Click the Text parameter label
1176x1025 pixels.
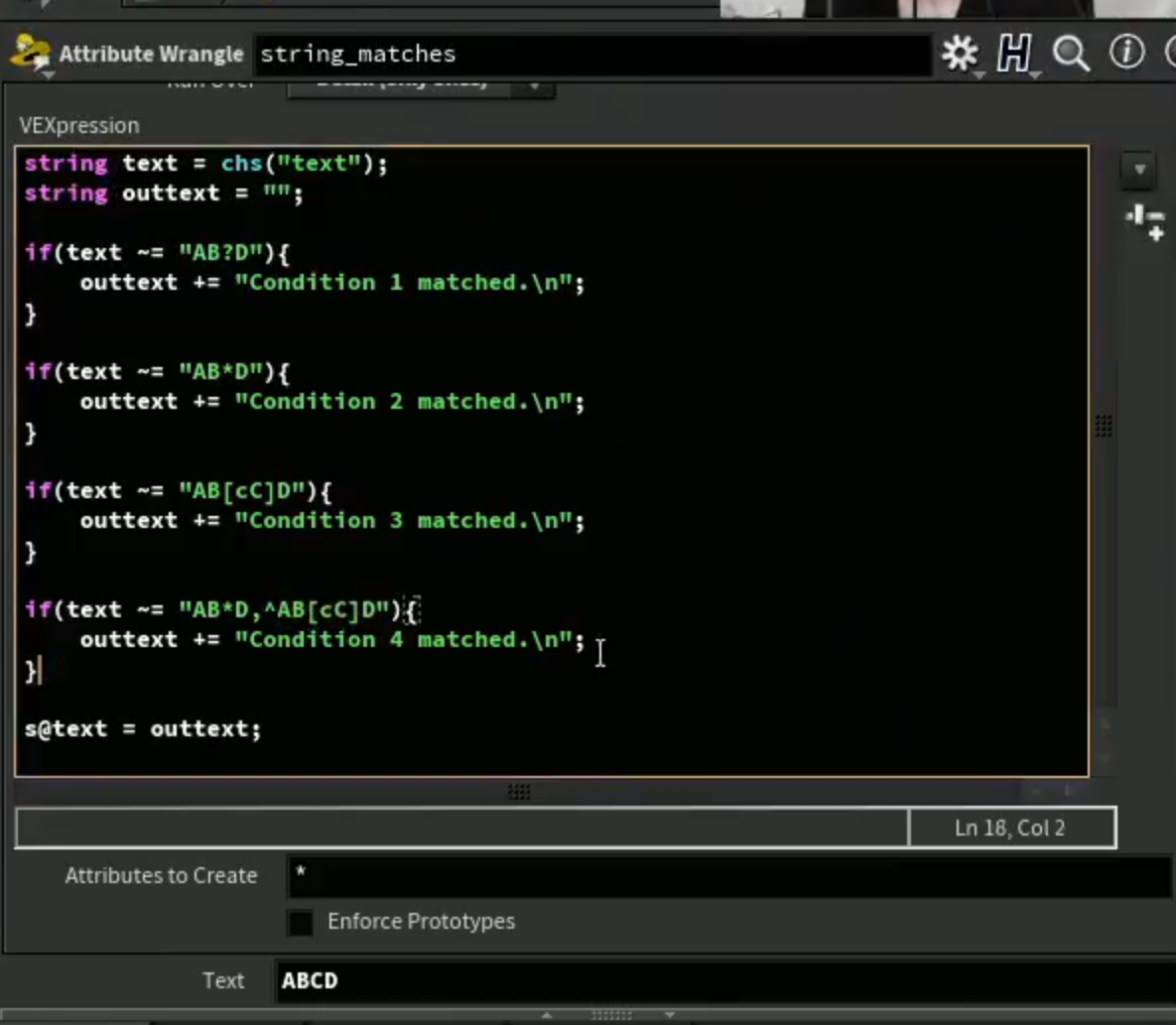pos(223,980)
